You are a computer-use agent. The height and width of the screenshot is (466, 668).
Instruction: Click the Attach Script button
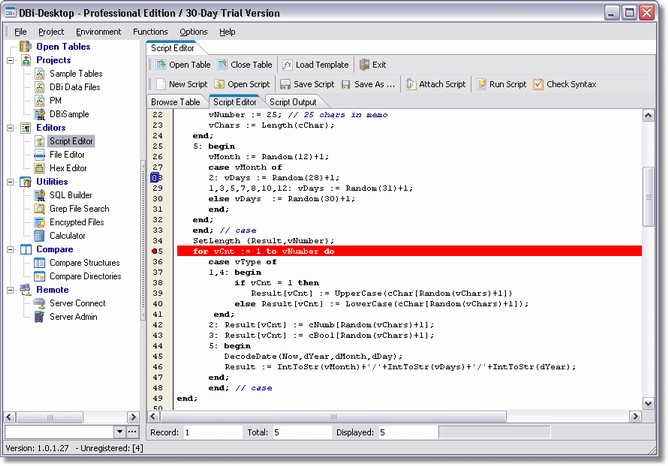(436, 84)
